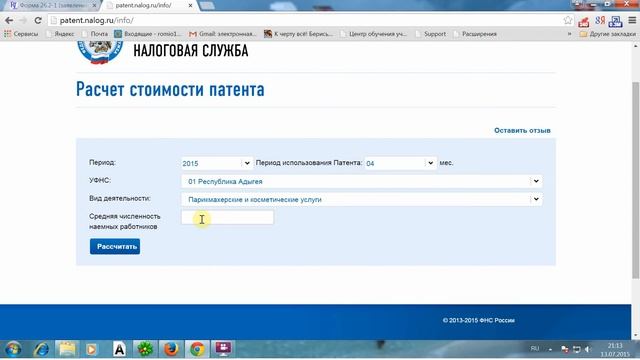Close the patent.nalog.ru/info/ tab

click(190, 5)
